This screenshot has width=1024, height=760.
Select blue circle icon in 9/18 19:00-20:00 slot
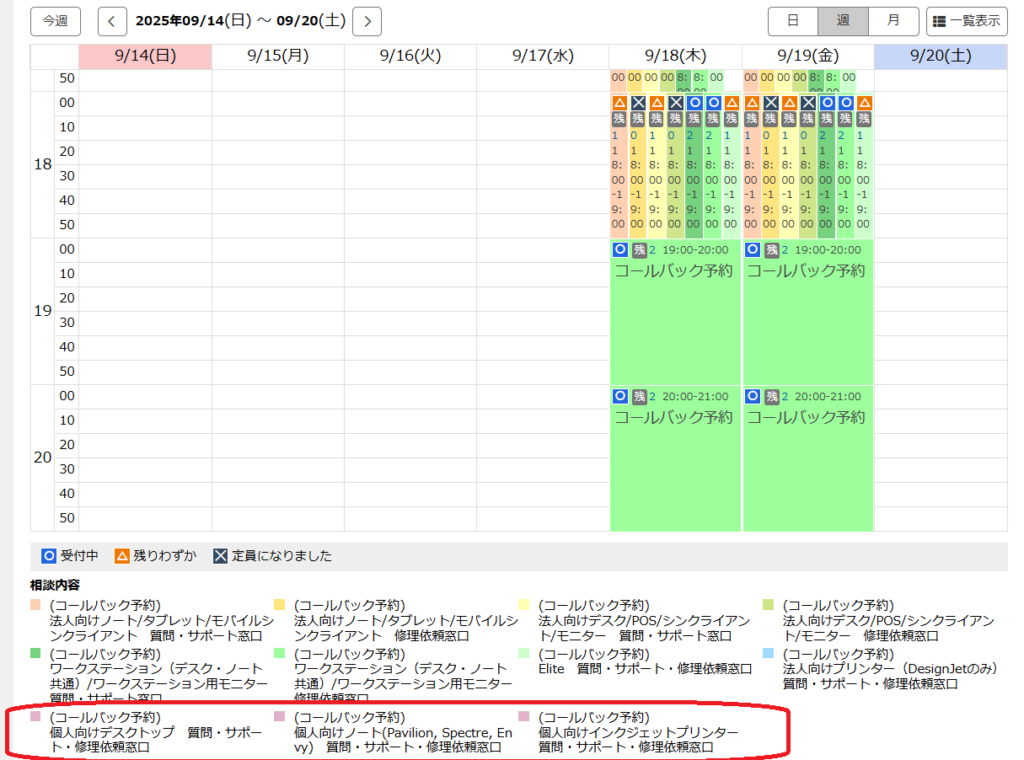tap(620, 250)
